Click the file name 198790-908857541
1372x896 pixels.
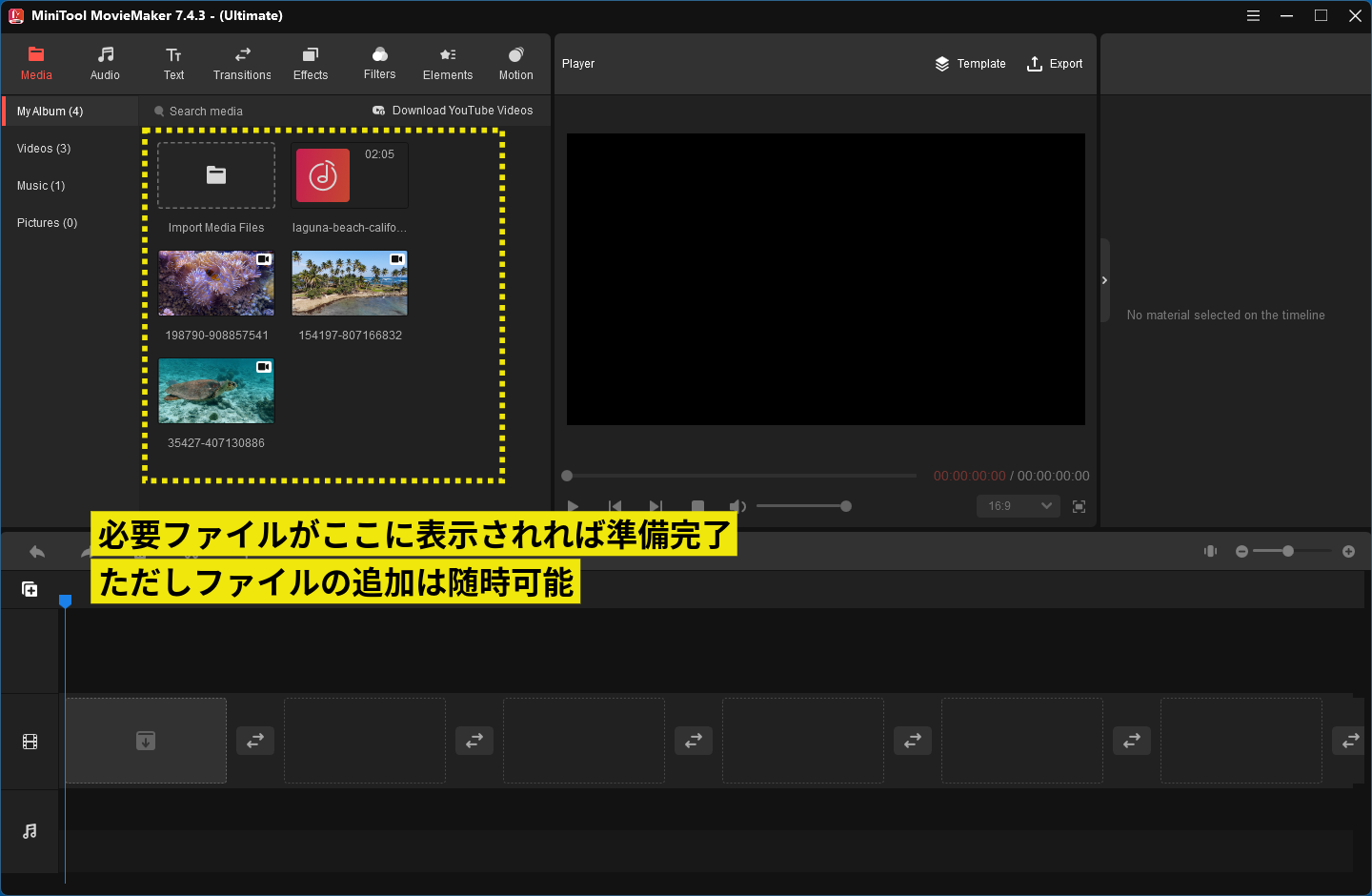pyautogui.click(x=217, y=336)
